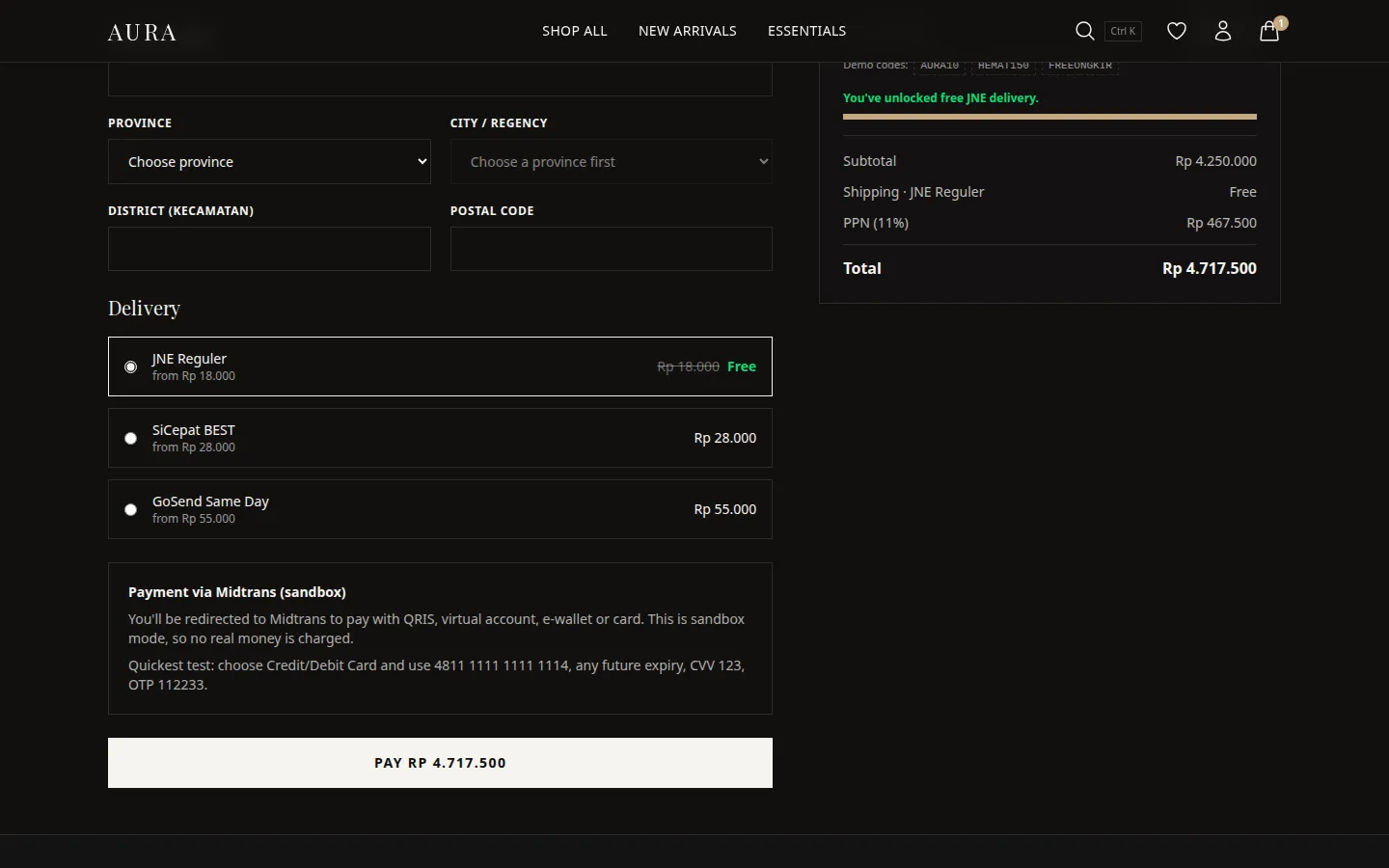
Task: Click the Pay Rp 4.717.500 button
Action: click(440, 763)
